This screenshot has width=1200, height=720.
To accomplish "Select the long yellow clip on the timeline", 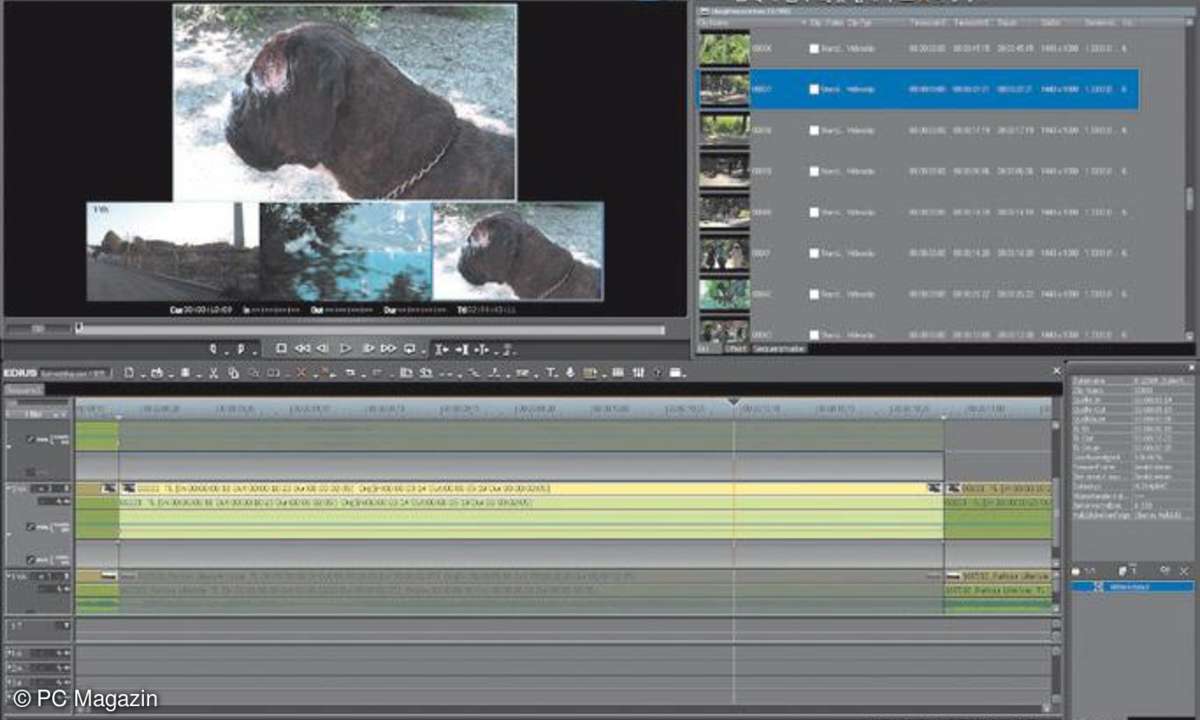I will pos(530,488).
